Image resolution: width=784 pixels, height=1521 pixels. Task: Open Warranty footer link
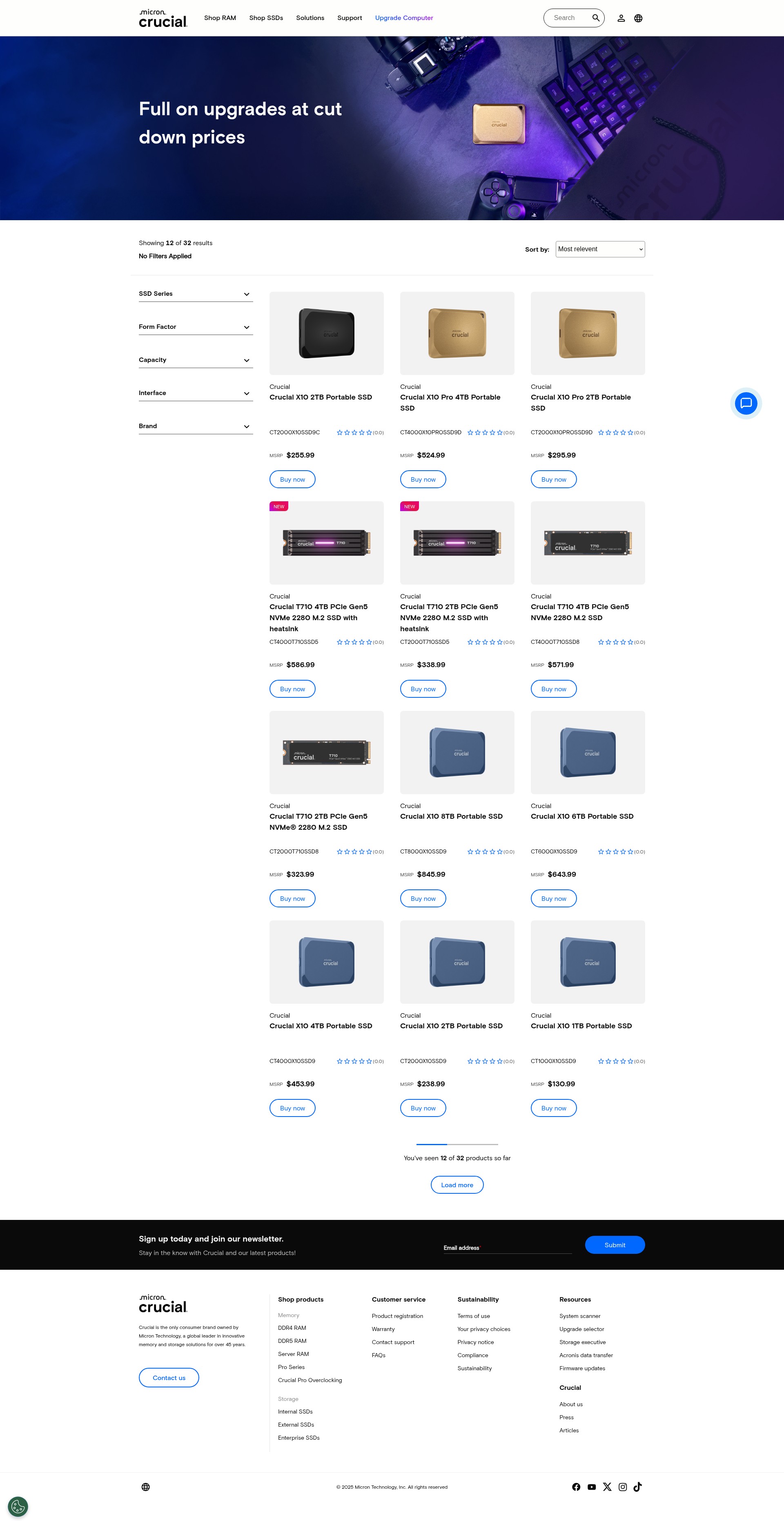[x=383, y=1329]
